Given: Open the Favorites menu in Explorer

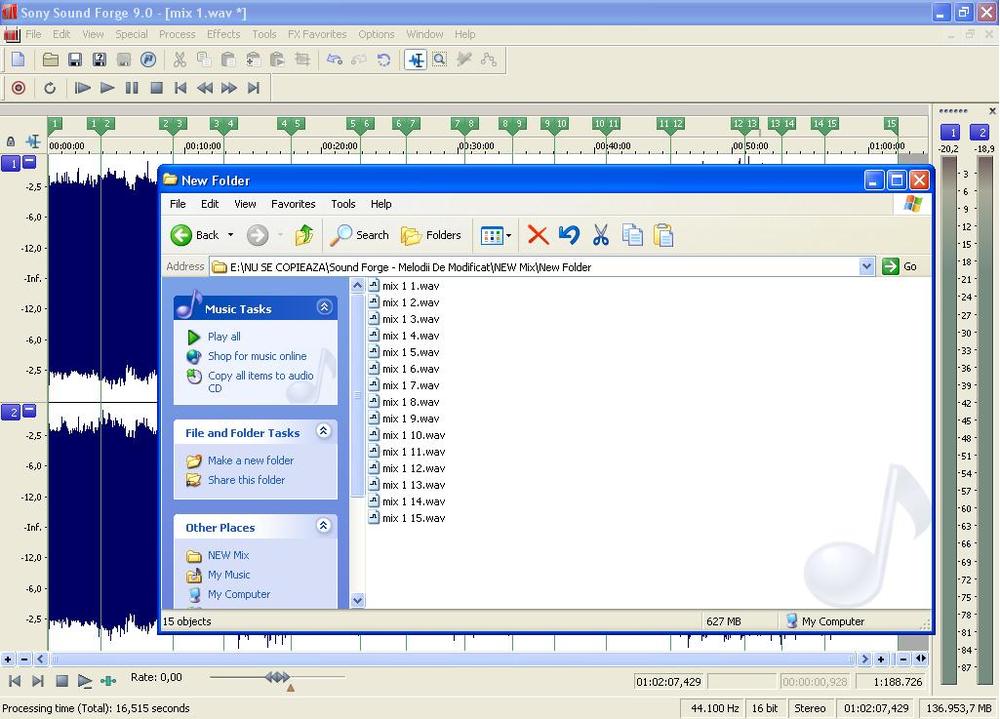Looking at the screenshot, I should click(x=293, y=204).
